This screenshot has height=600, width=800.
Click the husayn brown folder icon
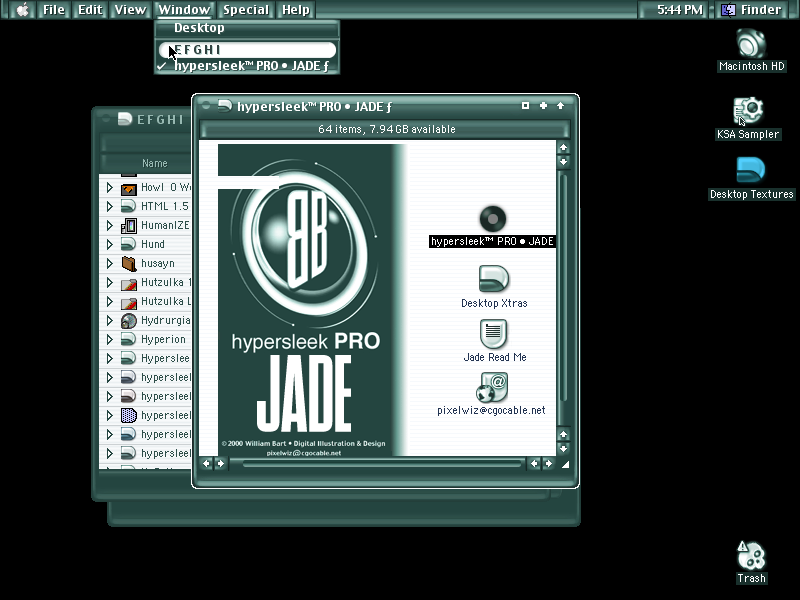pos(129,264)
